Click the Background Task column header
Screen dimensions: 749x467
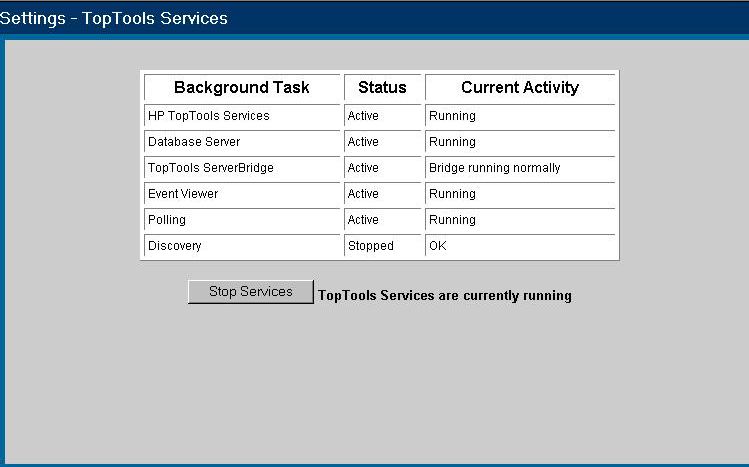[x=242, y=88]
